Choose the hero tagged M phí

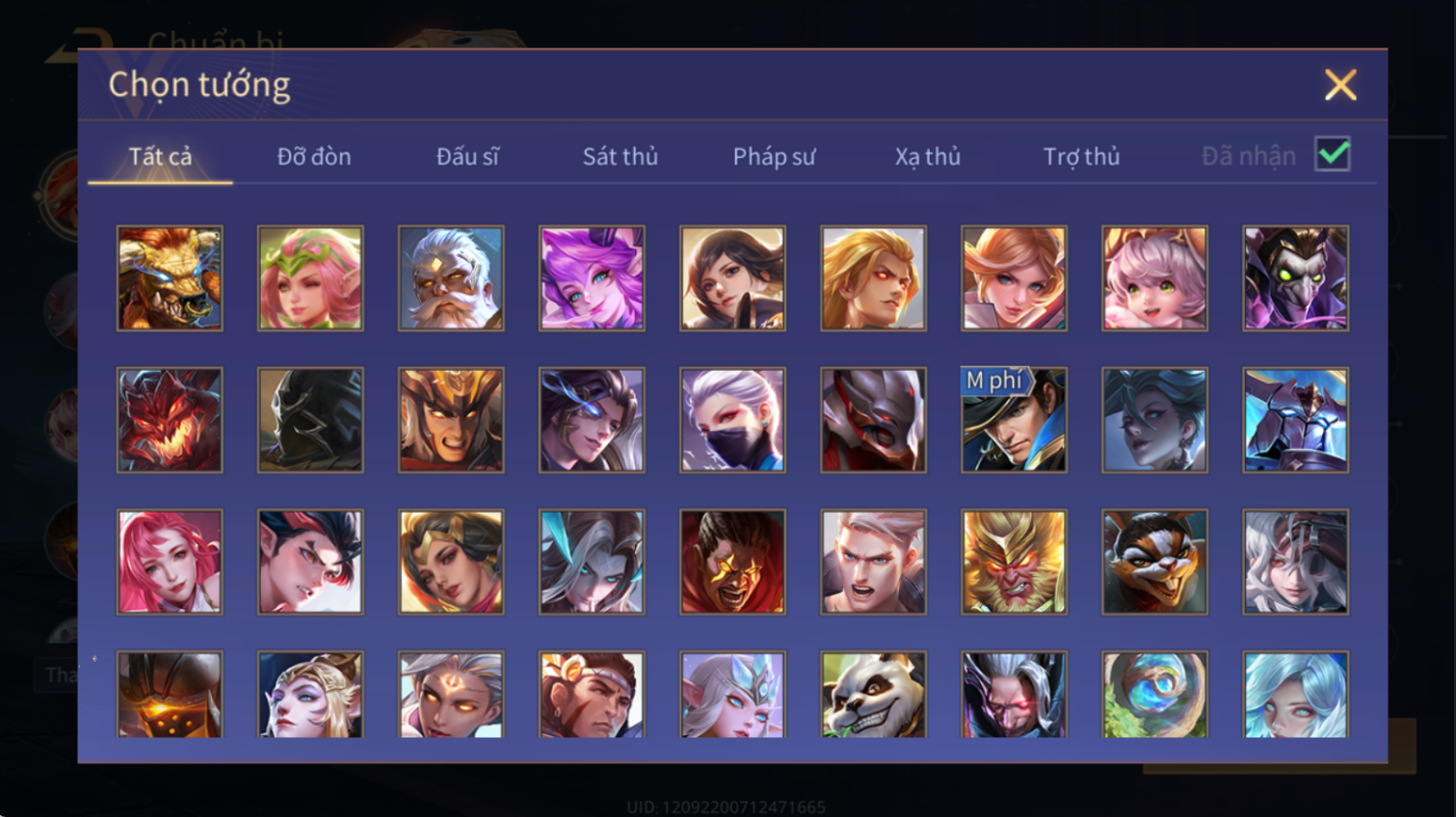pos(1014,420)
